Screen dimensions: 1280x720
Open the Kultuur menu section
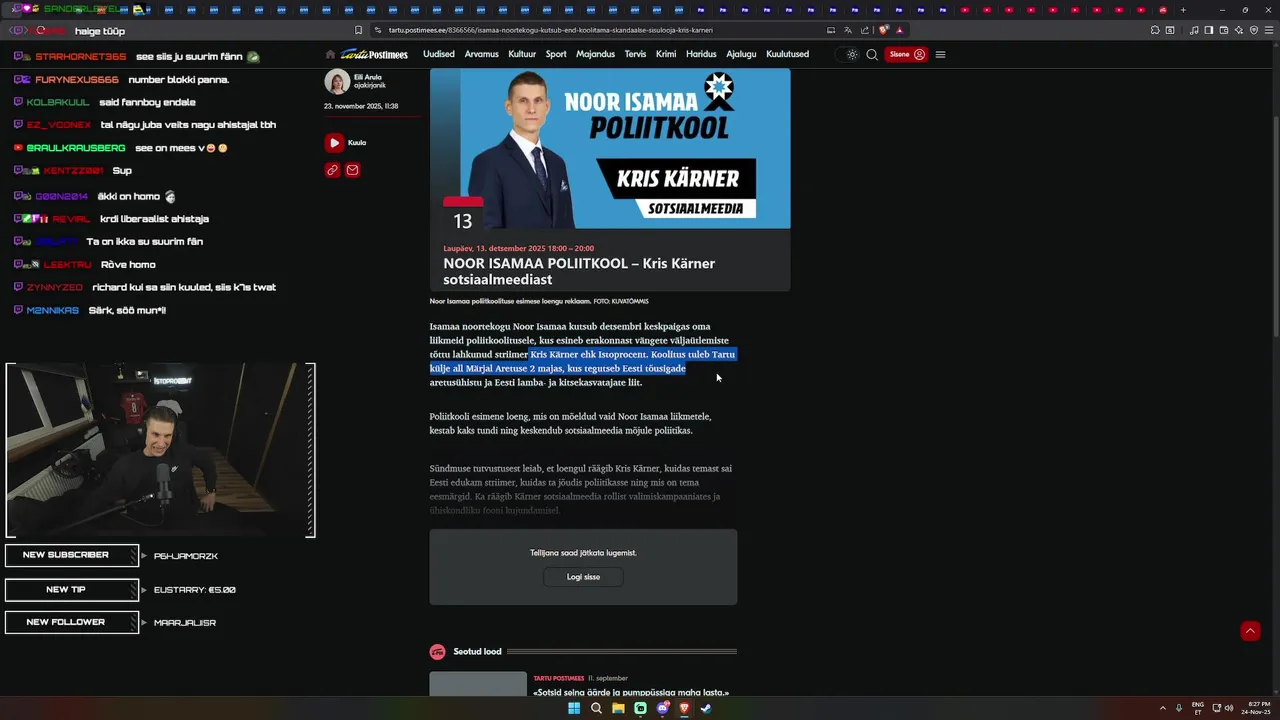point(522,54)
